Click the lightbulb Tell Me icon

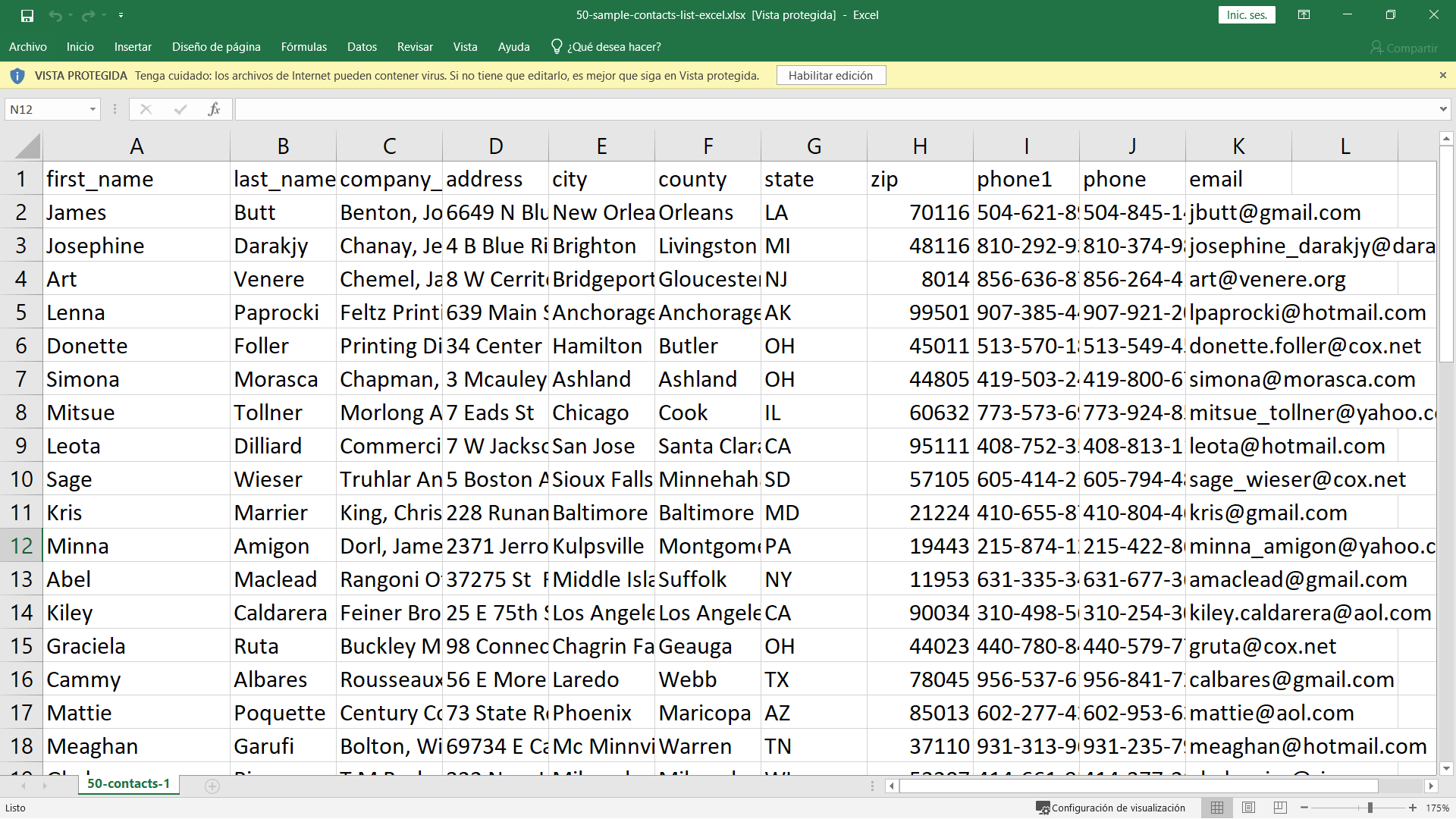click(557, 47)
